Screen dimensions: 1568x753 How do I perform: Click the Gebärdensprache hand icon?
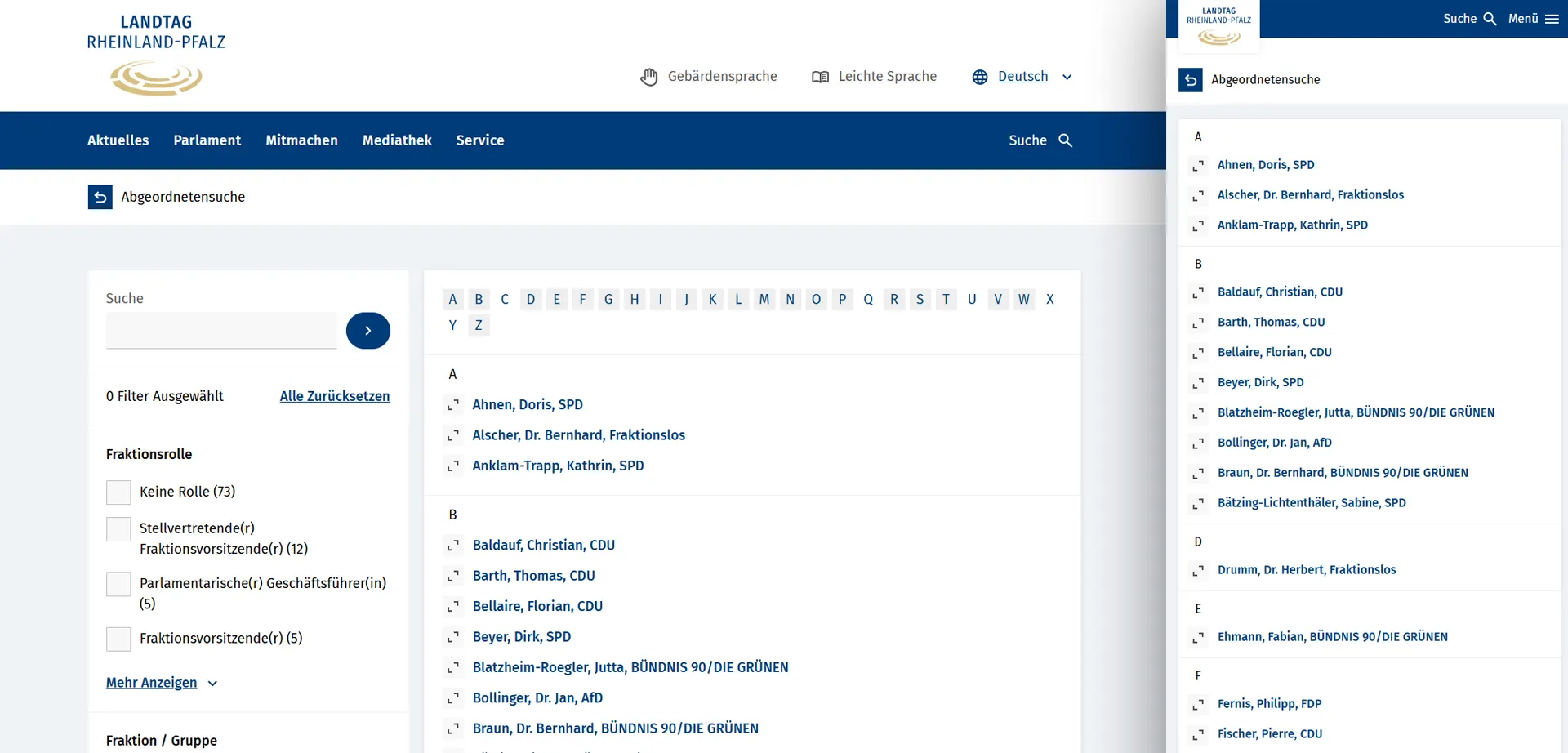pos(649,77)
